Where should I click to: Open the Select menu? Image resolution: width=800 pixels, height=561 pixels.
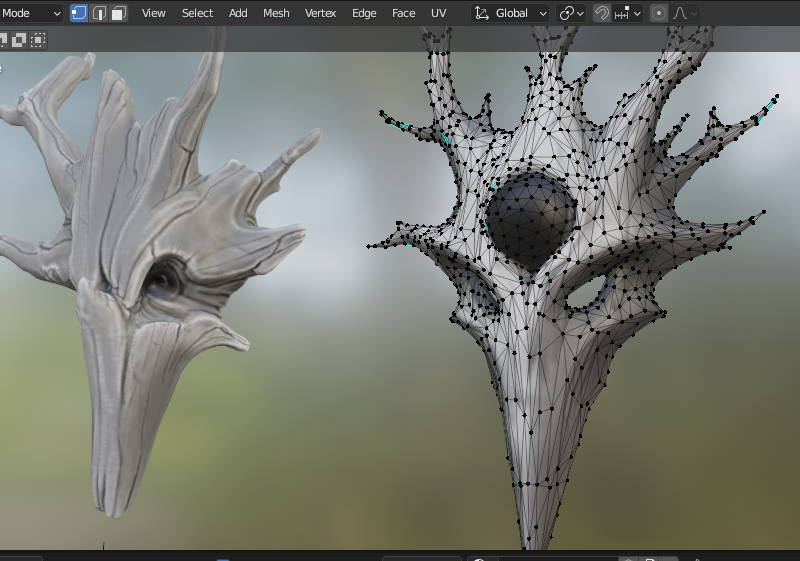197,13
